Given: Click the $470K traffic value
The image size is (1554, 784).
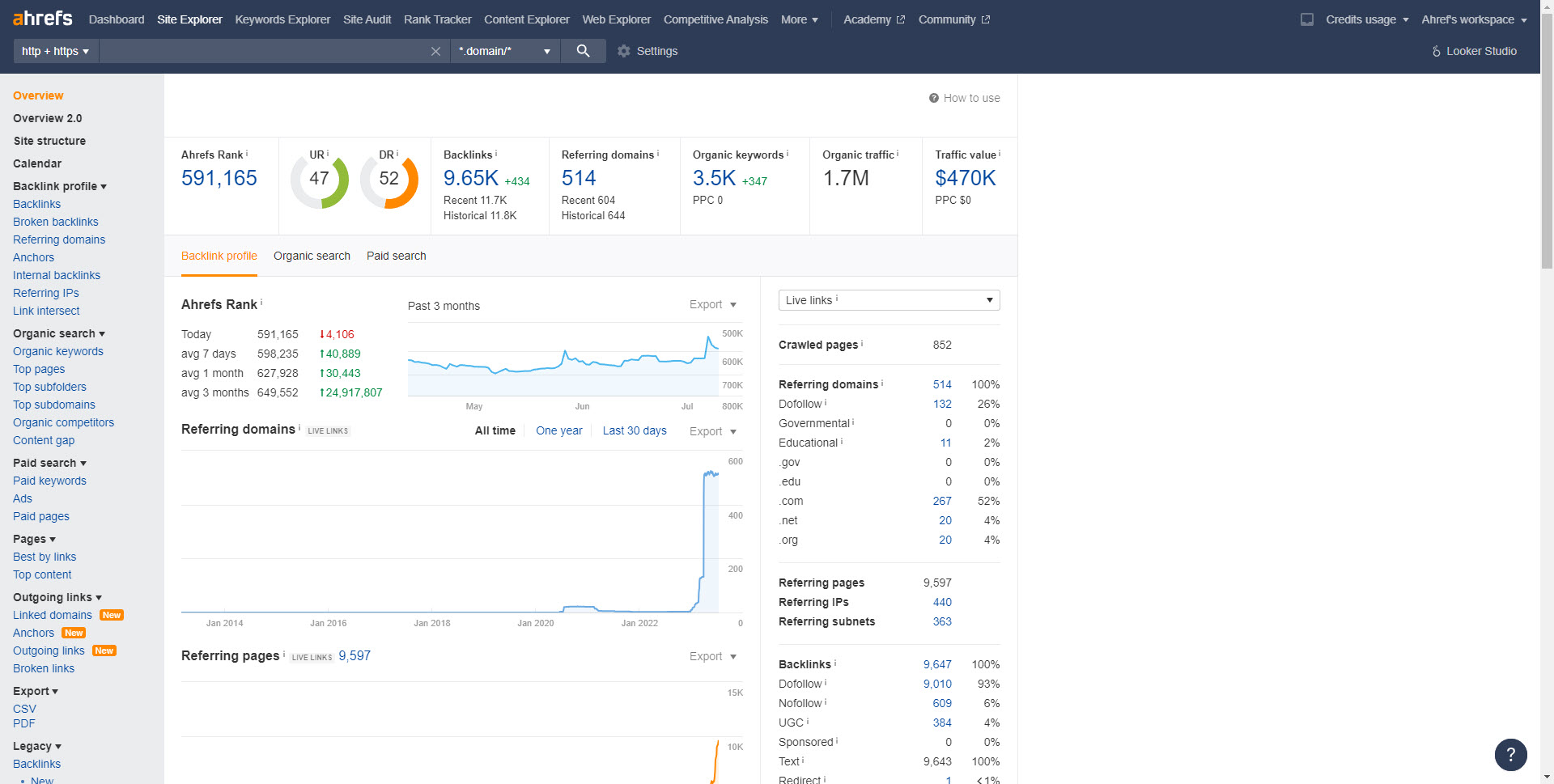Looking at the screenshot, I should 965,178.
